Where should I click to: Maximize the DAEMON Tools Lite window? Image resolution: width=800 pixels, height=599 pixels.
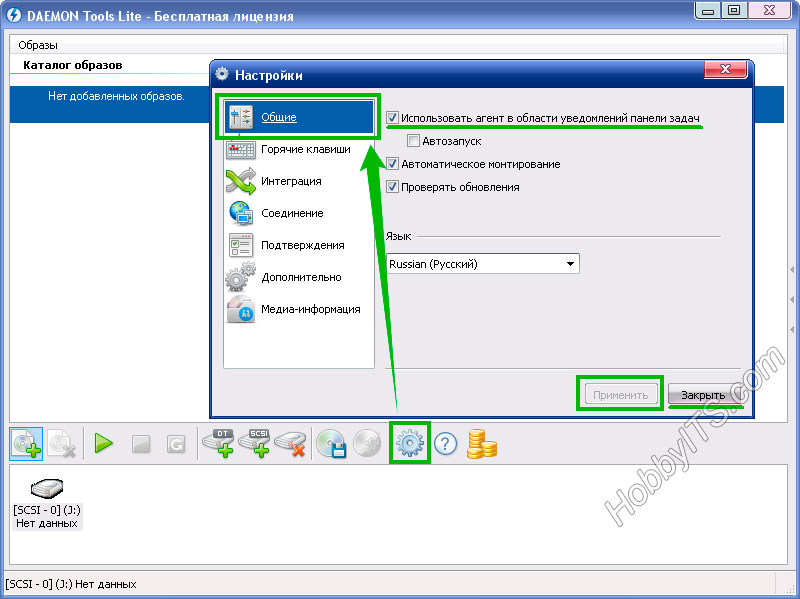pos(734,10)
